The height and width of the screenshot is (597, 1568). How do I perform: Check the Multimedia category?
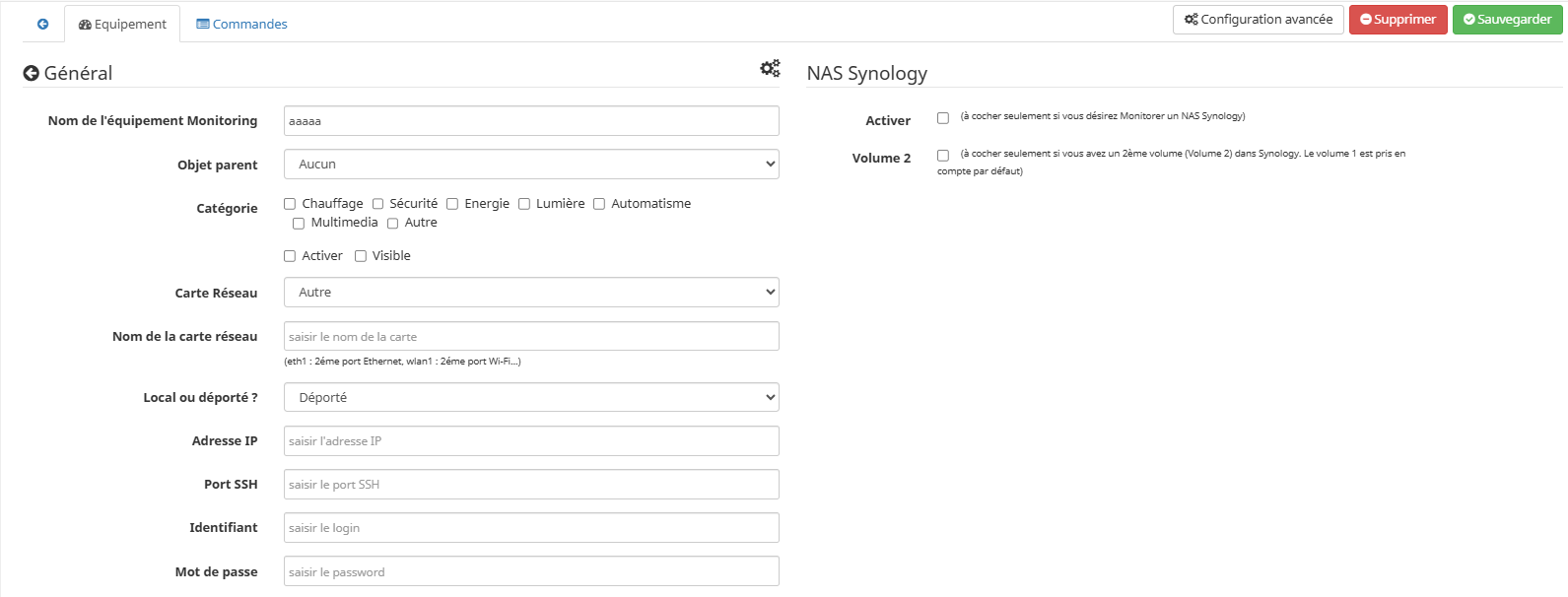[x=299, y=224]
